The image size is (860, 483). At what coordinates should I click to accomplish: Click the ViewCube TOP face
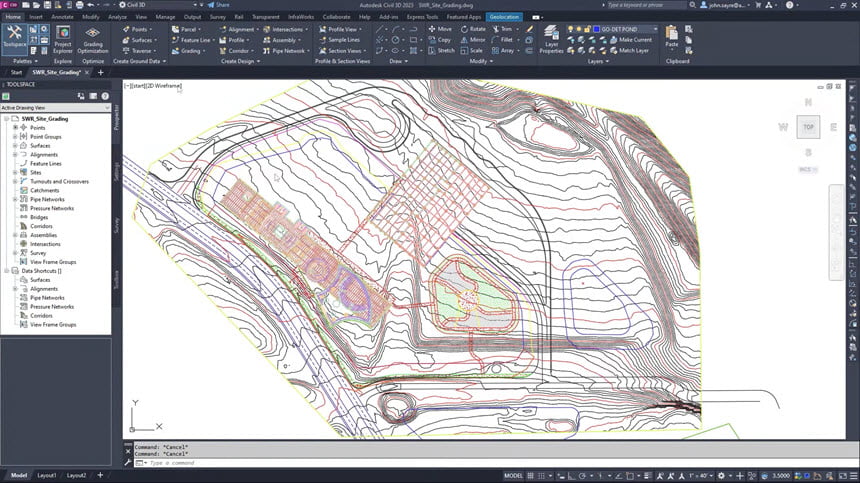pos(808,127)
